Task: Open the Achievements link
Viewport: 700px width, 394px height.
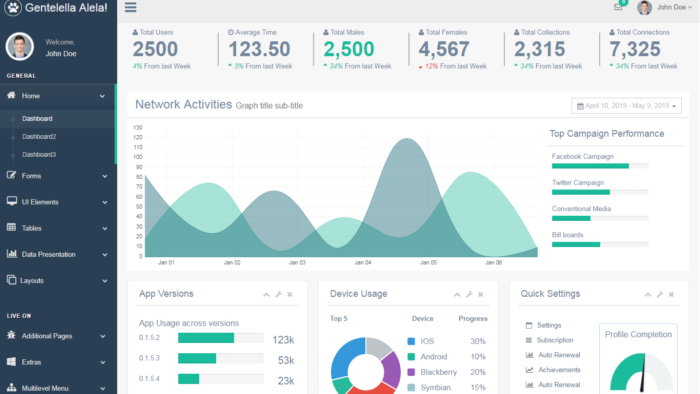Action: click(x=559, y=370)
